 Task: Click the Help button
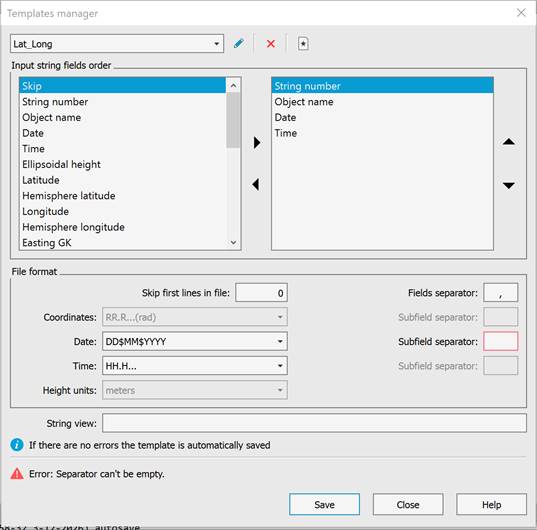click(x=491, y=504)
